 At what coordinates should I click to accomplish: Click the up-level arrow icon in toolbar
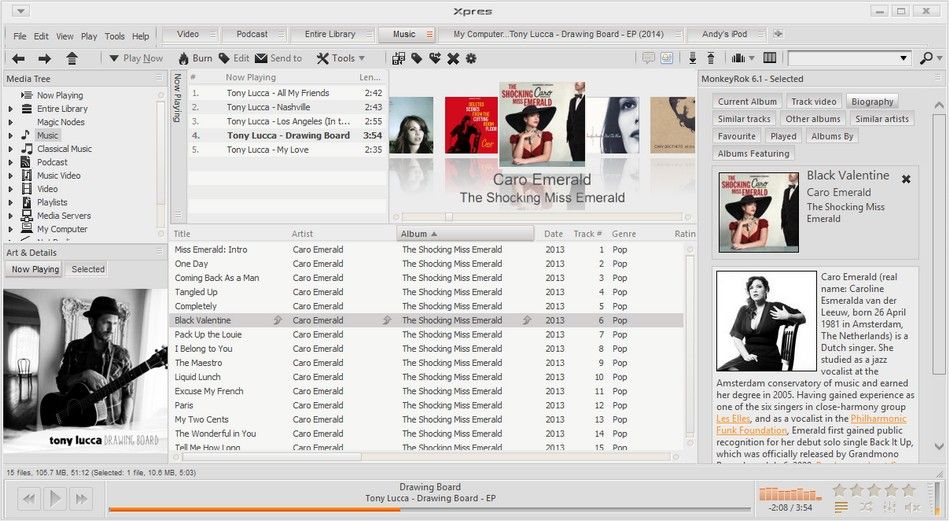pyautogui.click(x=71, y=59)
